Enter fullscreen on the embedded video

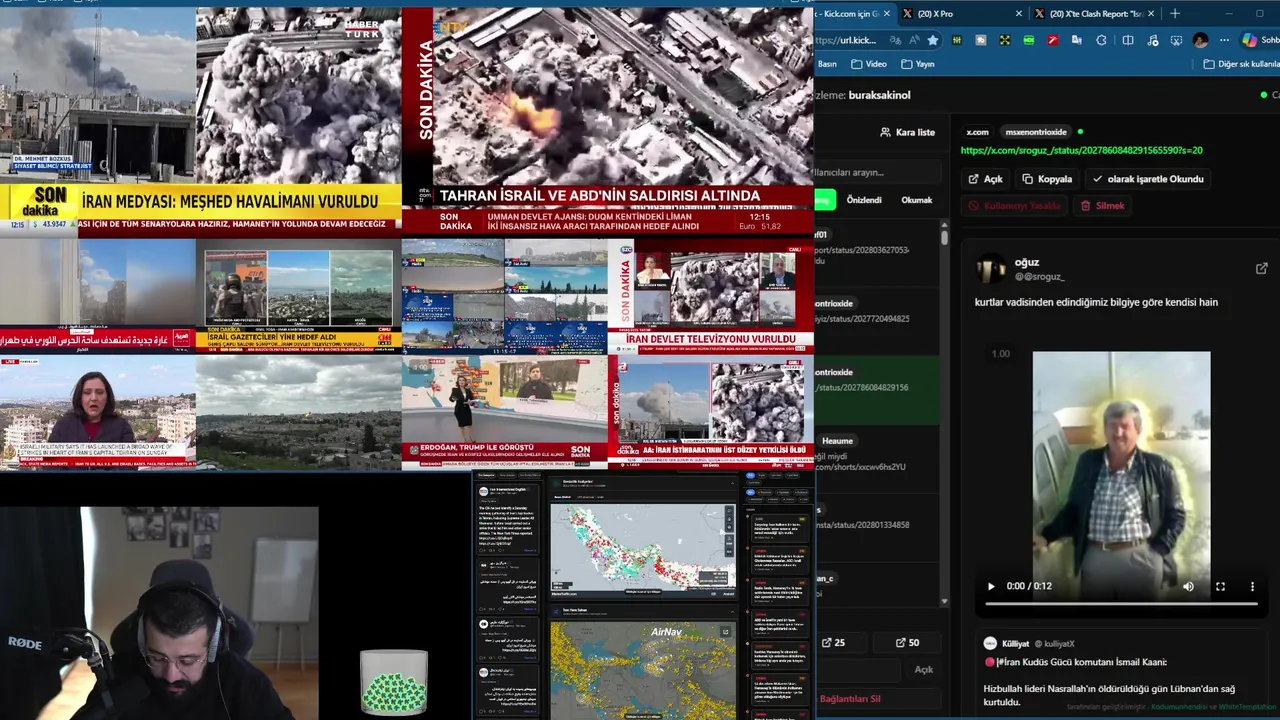pos(1220,586)
